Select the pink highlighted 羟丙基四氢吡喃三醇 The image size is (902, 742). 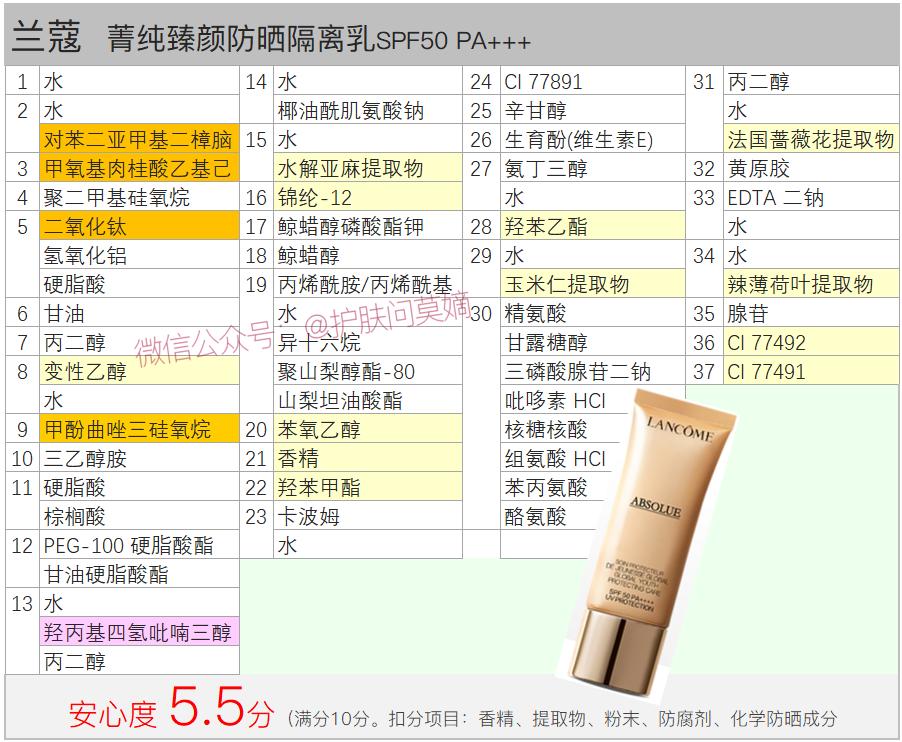(139, 632)
